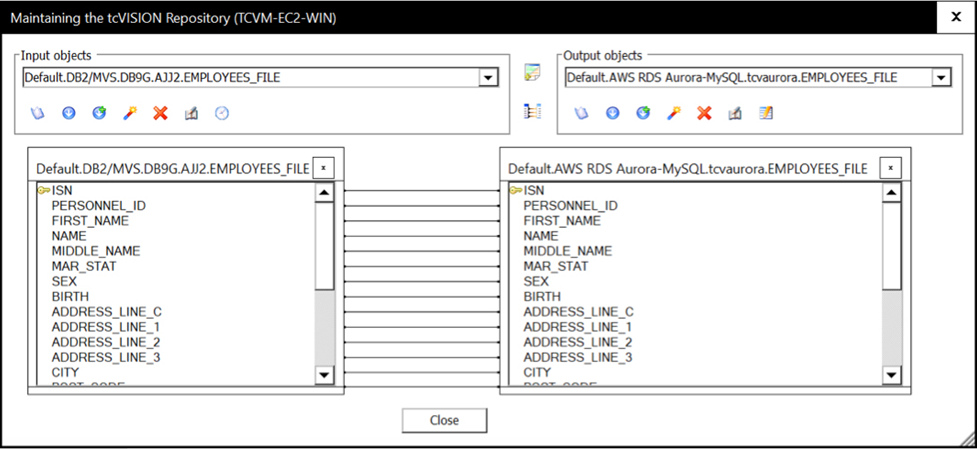The width and height of the screenshot is (977, 449).
Task: Click the Output objects combo box text
Action: (732, 78)
